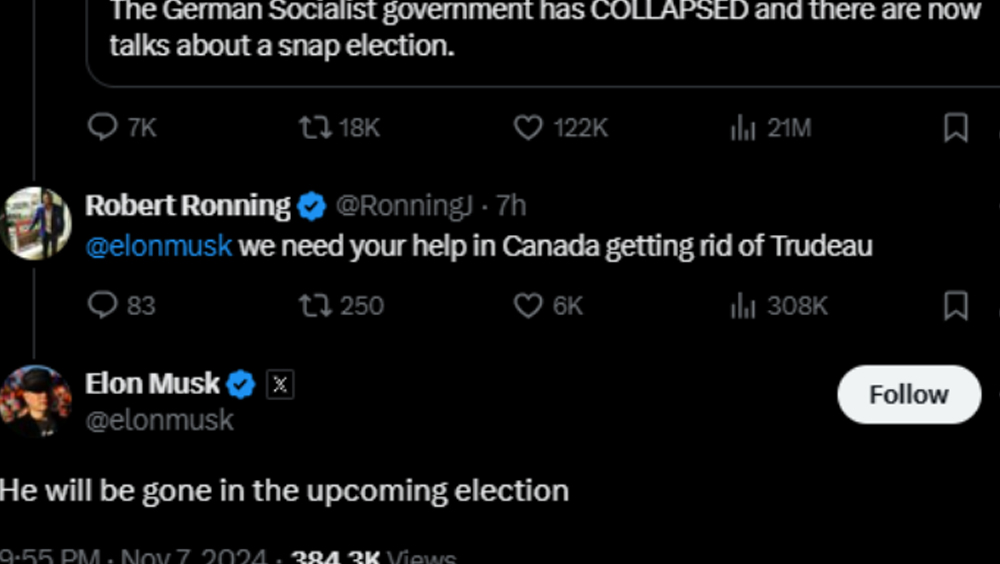
Task: Open Robert Ronning's profile picture
Action: click(37, 222)
